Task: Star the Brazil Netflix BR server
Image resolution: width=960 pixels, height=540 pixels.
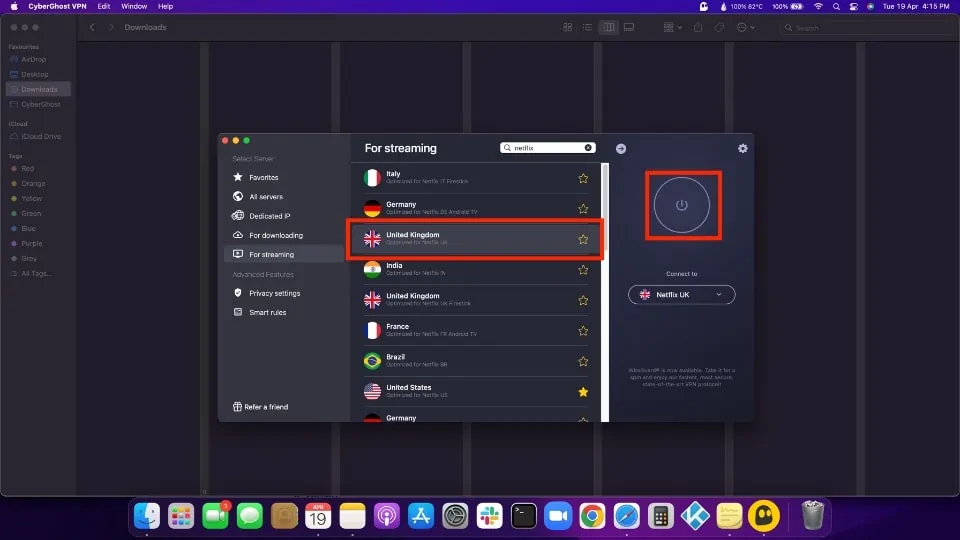Action: (583, 361)
